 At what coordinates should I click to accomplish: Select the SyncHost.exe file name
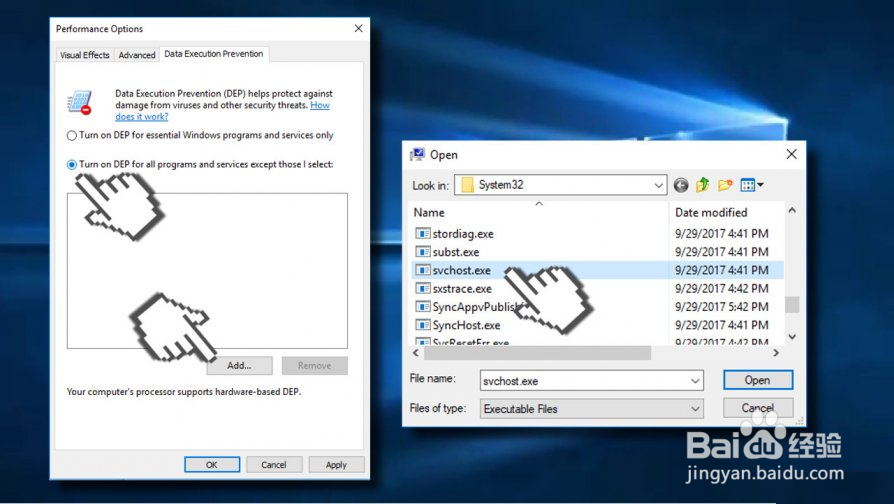tap(466, 325)
